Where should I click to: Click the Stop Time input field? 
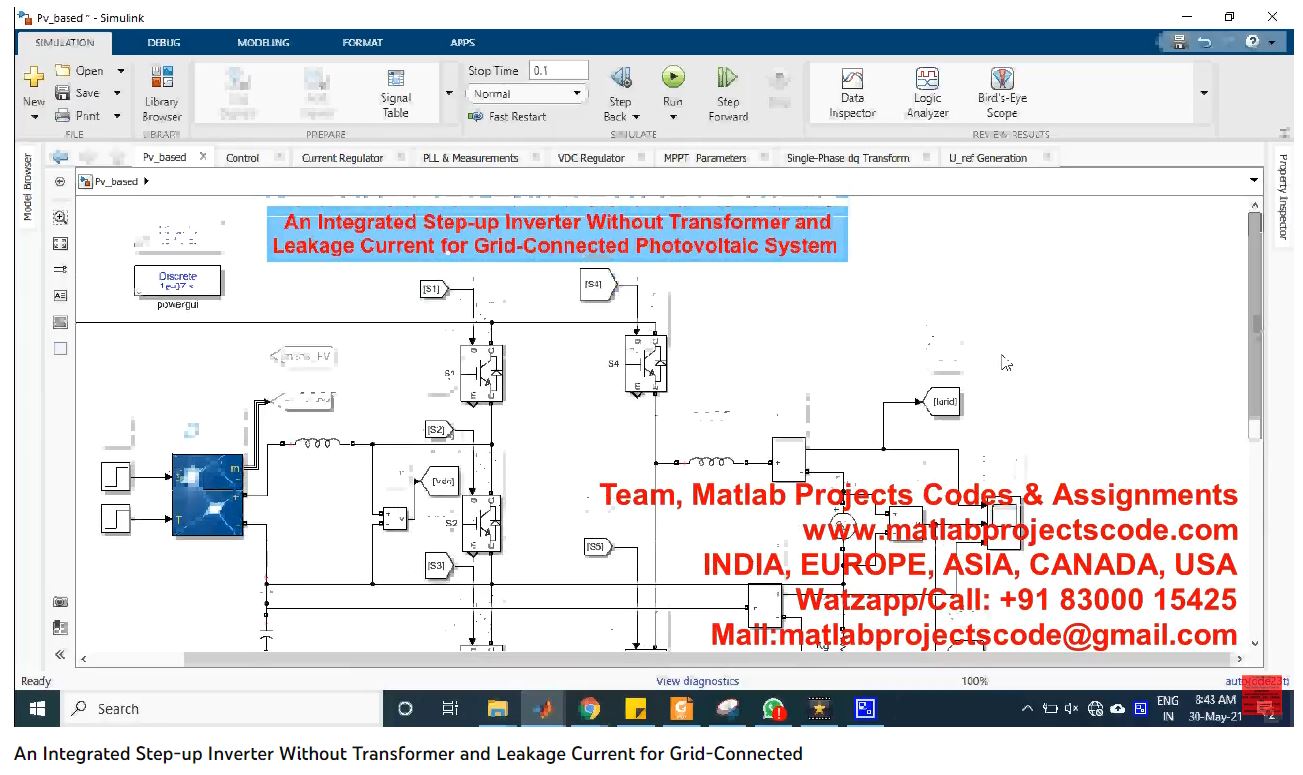point(559,71)
